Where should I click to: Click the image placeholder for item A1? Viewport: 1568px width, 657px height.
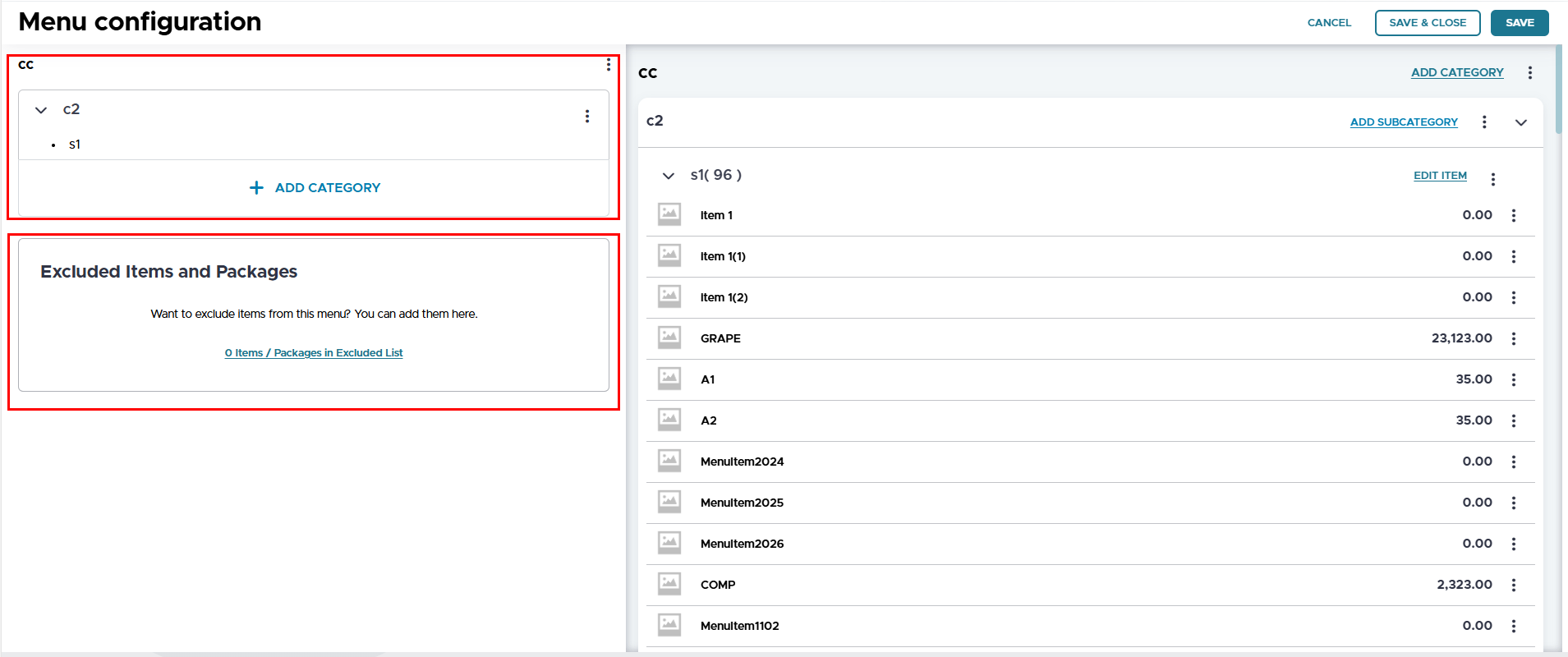click(x=669, y=379)
